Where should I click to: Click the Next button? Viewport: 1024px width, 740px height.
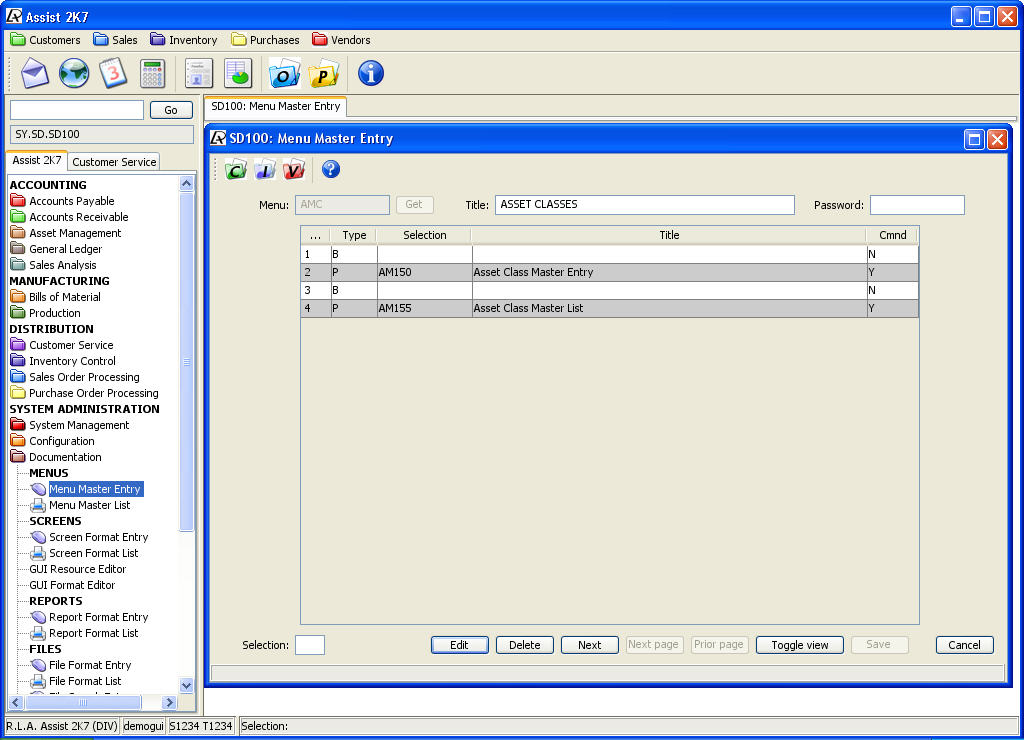tap(589, 645)
